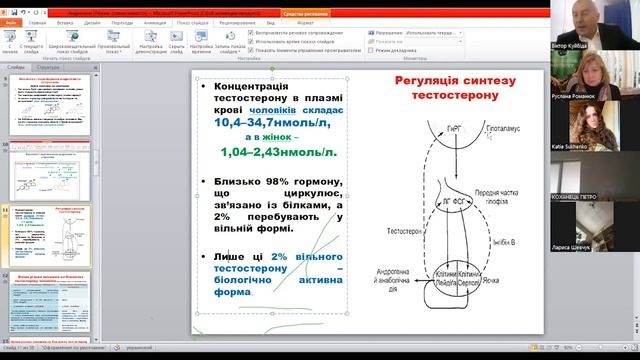
Task: Switch to the Переходы ribbon tab
Action: point(122,23)
